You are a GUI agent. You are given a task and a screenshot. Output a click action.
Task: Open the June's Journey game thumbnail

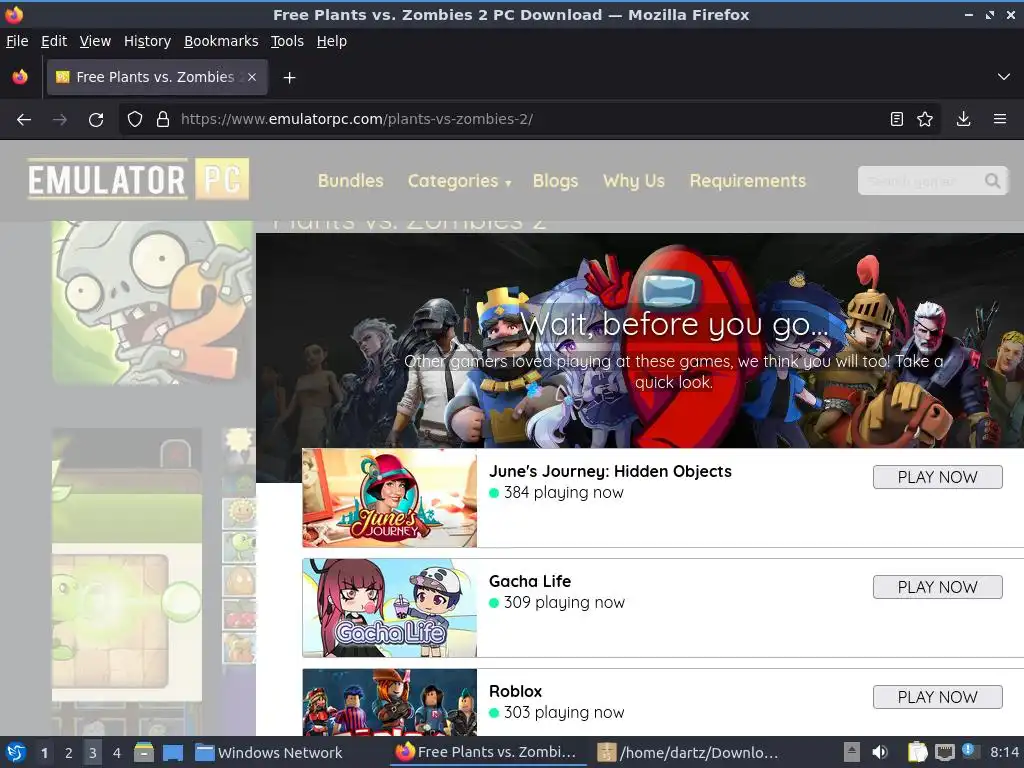coord(390,498)
